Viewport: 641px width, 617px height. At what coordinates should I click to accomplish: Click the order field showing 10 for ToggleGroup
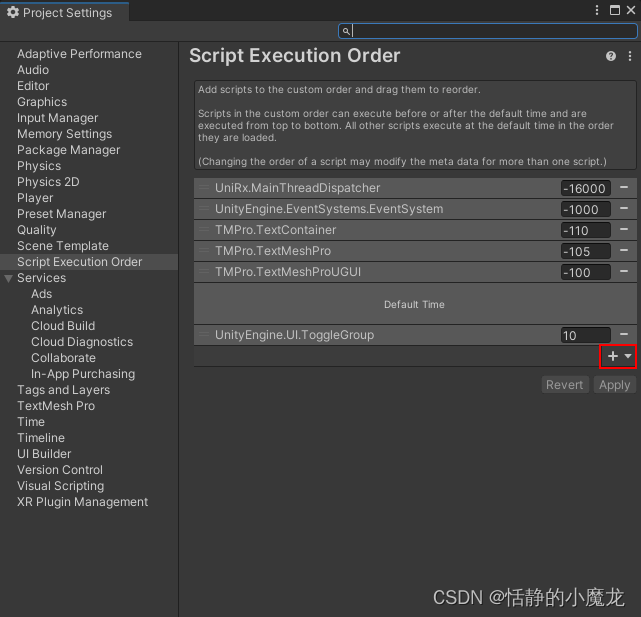pos(585,335)
